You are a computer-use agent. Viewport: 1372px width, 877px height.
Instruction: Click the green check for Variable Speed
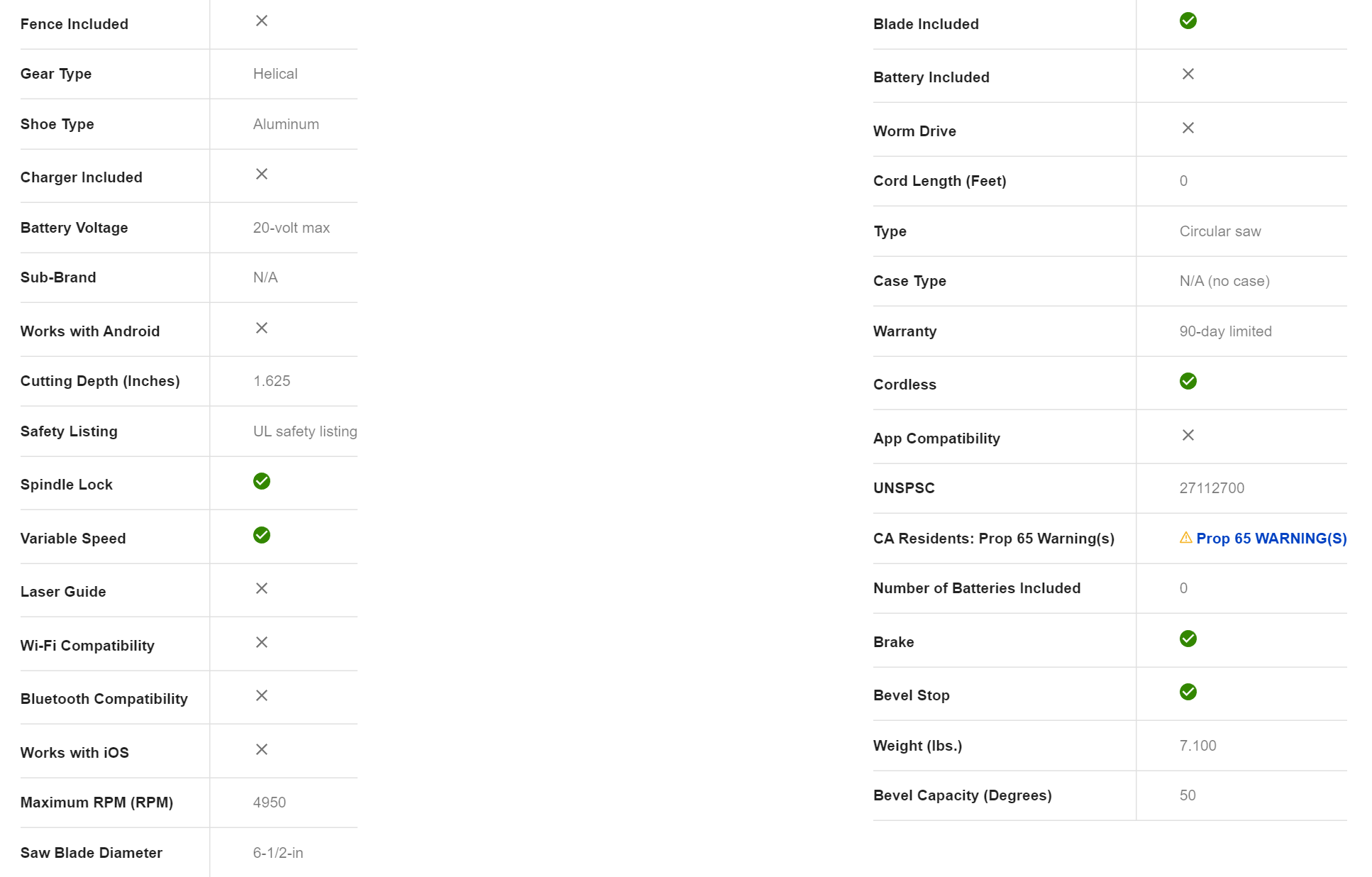(262, 535)
